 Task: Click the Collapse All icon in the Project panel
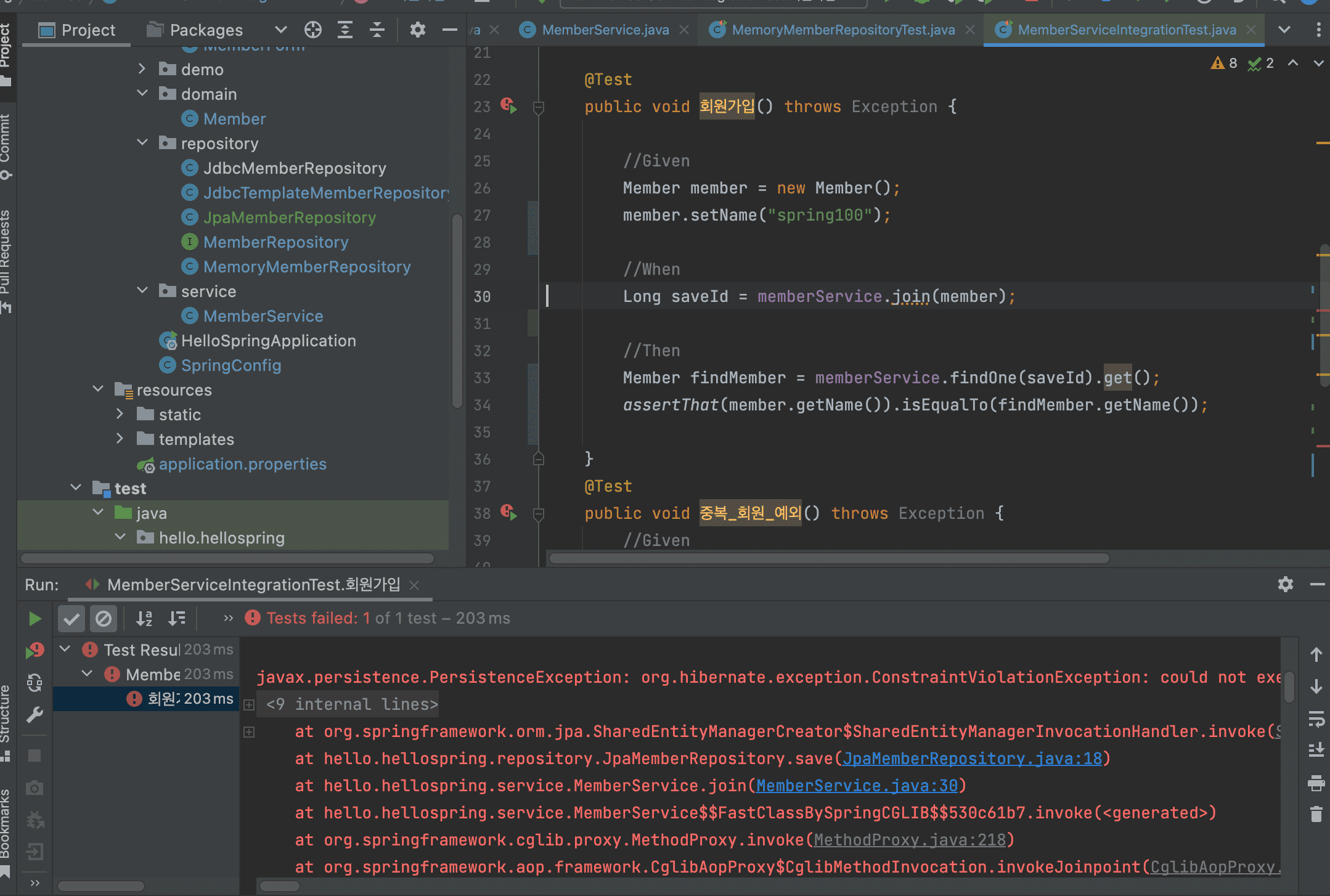click(377, 30)
